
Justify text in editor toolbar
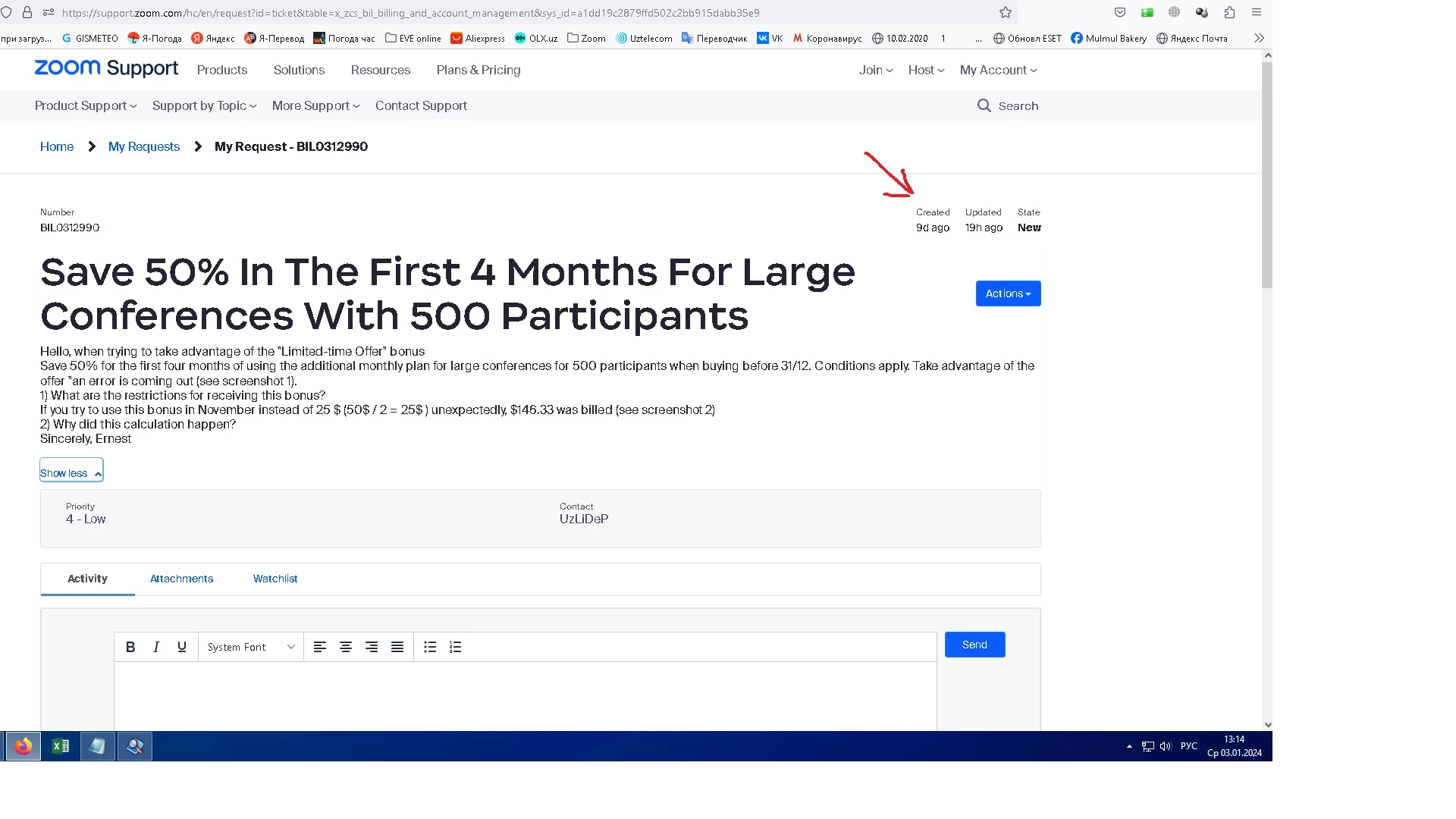(397, 647)
